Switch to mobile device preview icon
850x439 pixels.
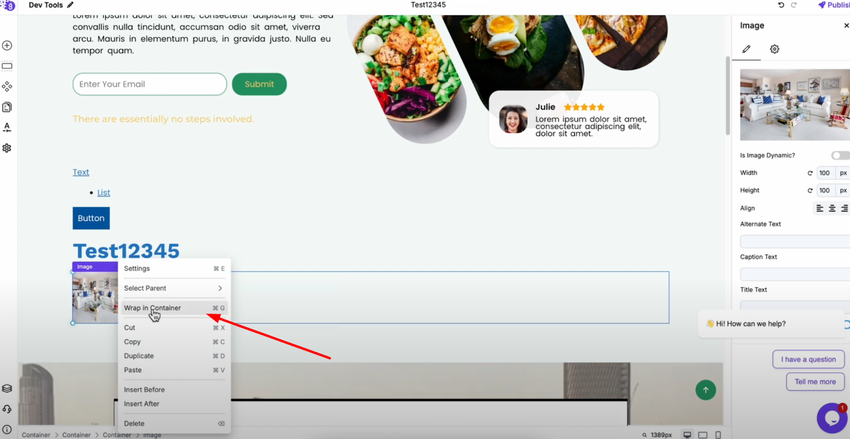point(718,435)
